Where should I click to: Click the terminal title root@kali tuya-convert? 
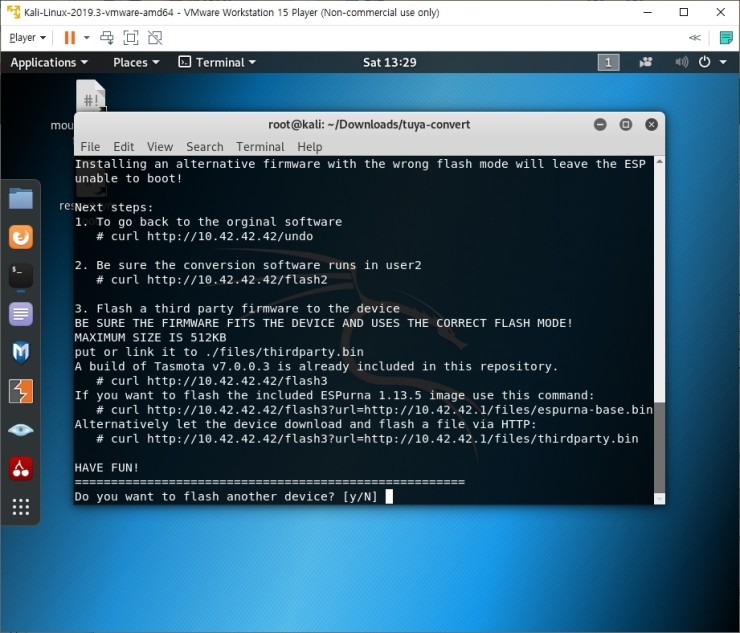pyautogui.click(x=369, y=125)
